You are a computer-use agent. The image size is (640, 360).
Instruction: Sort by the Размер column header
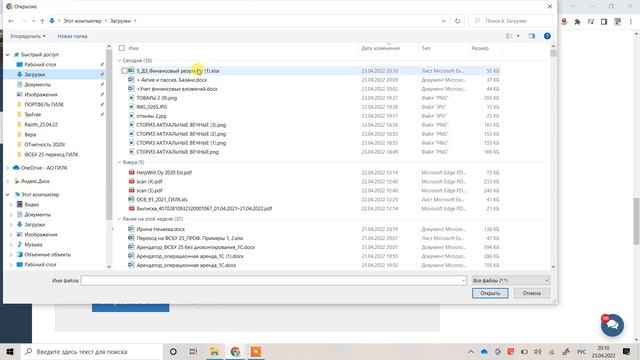[x=480, y=48]
